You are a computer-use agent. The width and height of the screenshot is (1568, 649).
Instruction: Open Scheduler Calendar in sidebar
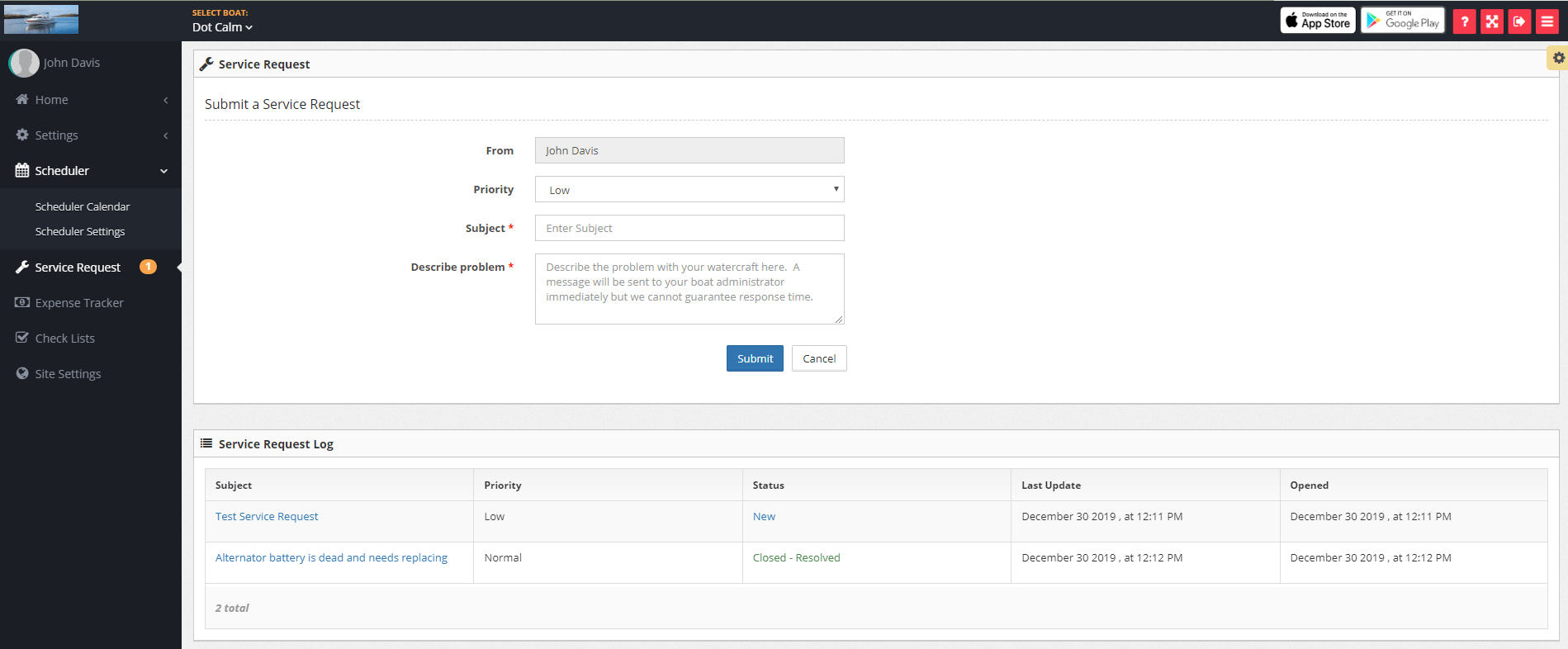(83, 206)
